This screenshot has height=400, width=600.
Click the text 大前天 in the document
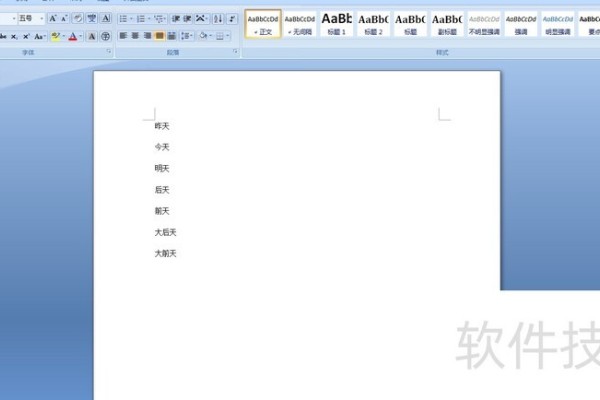(165, 253)
